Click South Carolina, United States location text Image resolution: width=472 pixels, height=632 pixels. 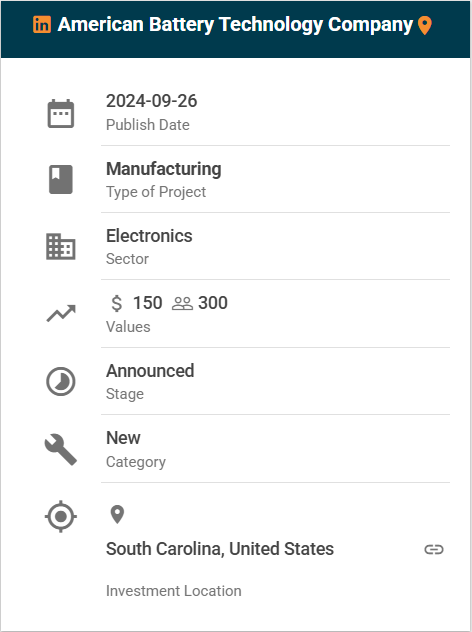pyautogui.click(x=220, y=549)
